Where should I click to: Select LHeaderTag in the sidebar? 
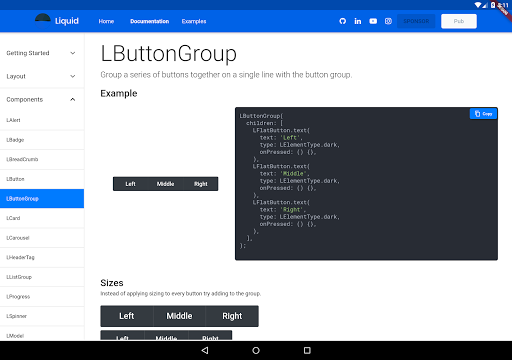click(x=42, y=257)
